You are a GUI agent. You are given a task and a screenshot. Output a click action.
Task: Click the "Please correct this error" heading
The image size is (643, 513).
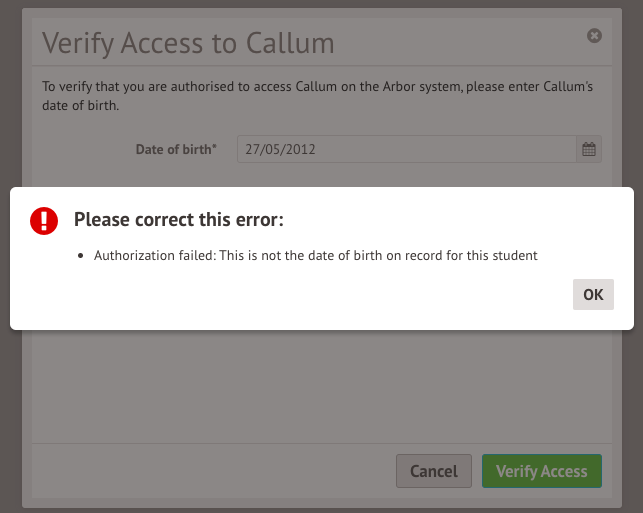tap(179, 220)
